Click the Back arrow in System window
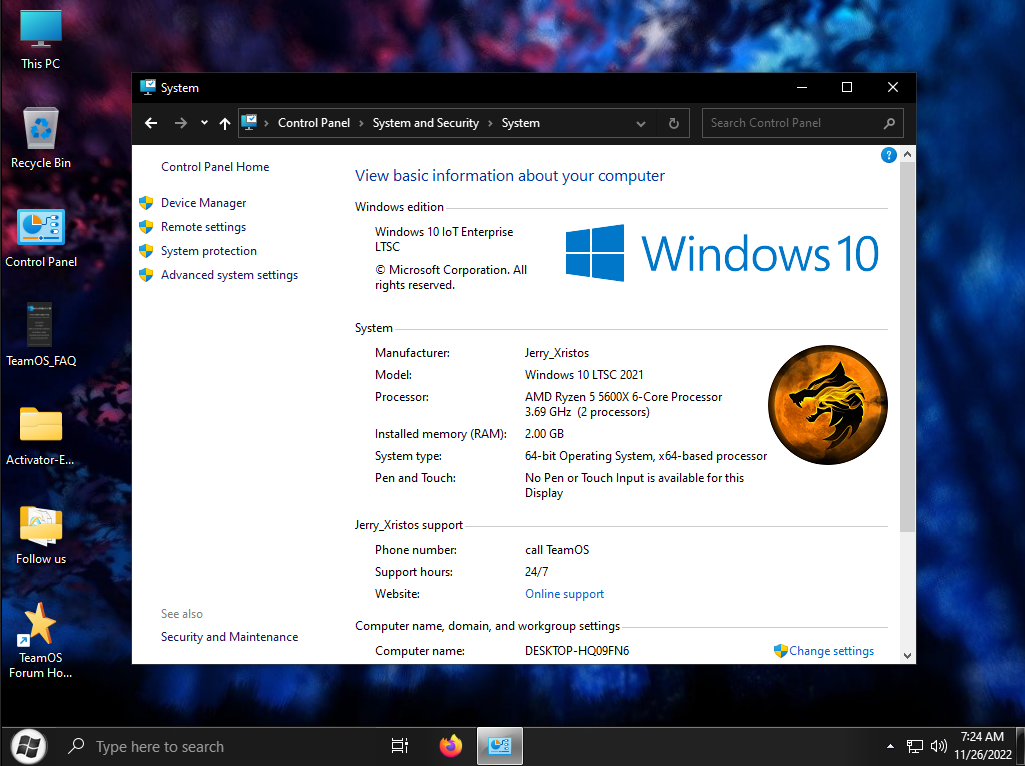Viewport: 1025px width, 766px height. tap(151, 123)
